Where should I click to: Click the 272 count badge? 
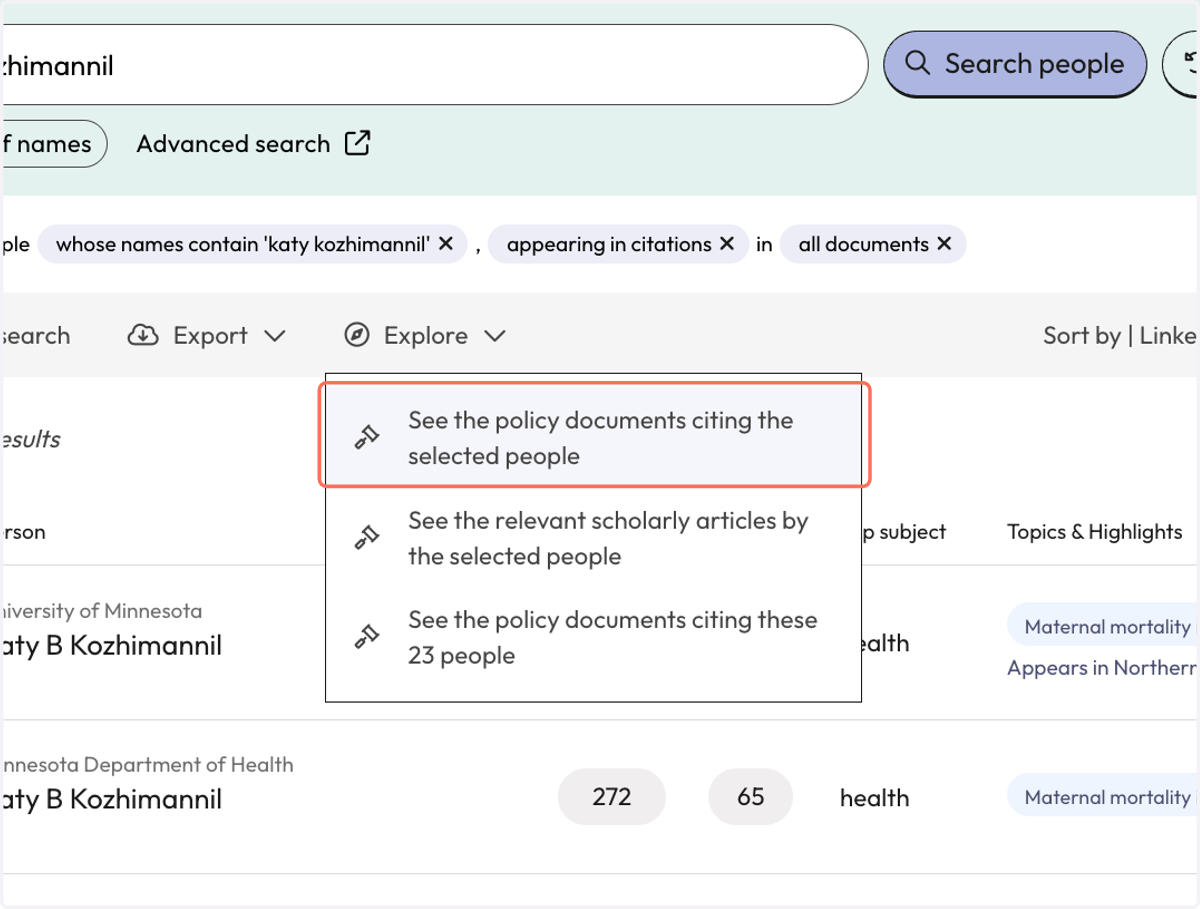coord(611,797)
